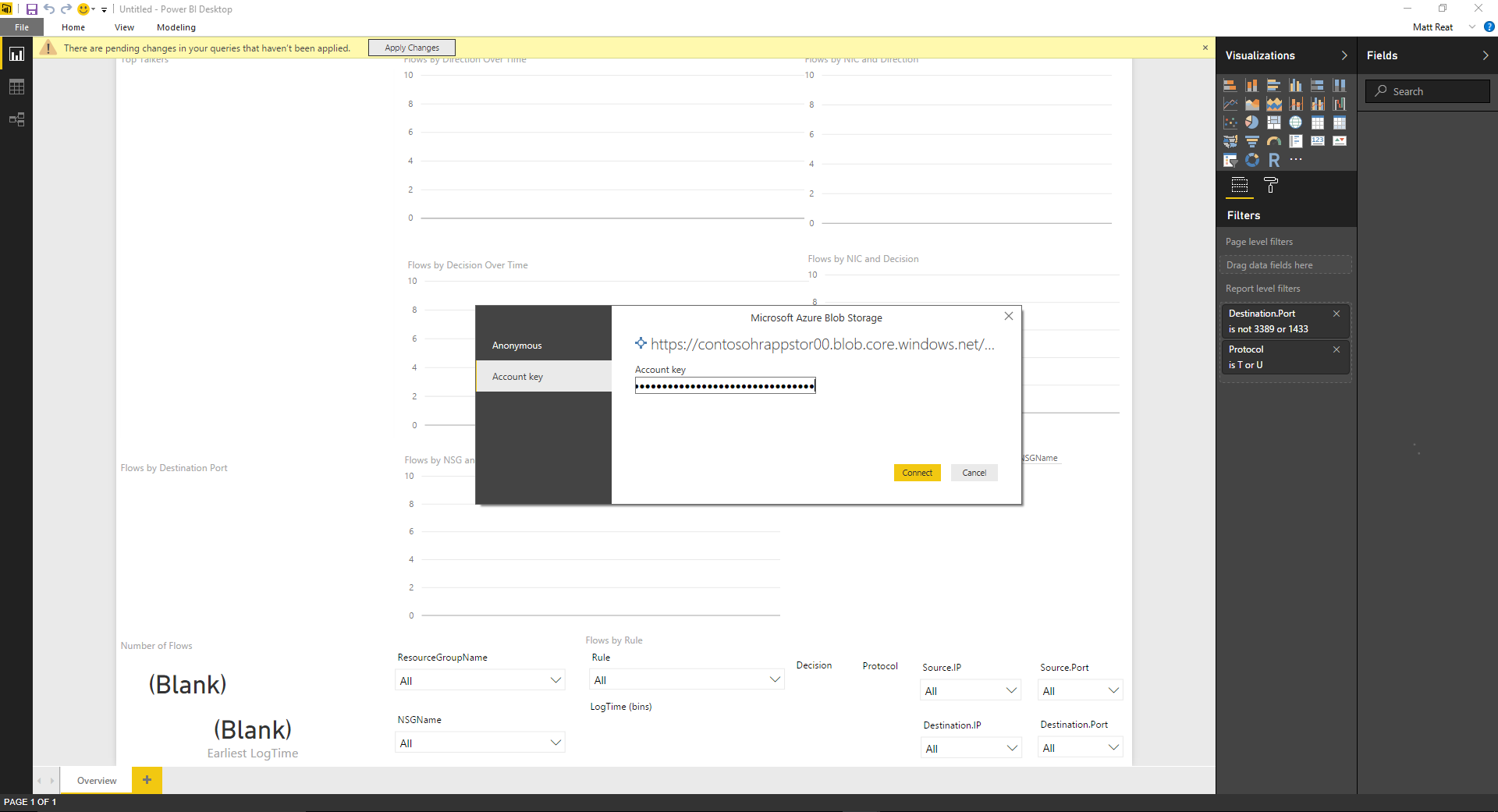Dismiss the pending changes warning bar

click(1205, 48)
